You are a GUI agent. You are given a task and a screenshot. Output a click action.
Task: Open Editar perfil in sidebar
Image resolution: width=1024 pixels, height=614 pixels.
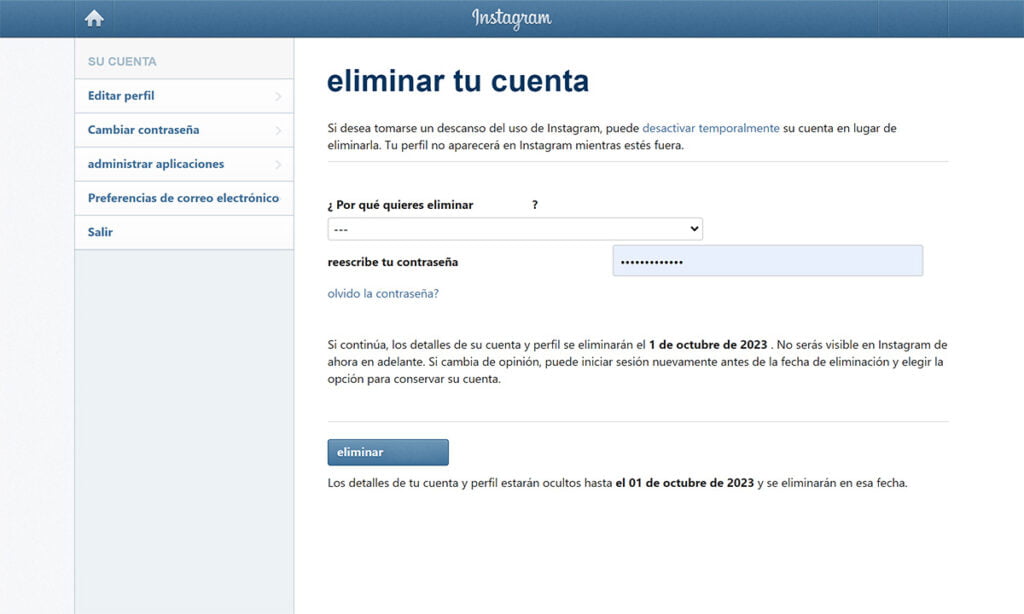point(184,96)
